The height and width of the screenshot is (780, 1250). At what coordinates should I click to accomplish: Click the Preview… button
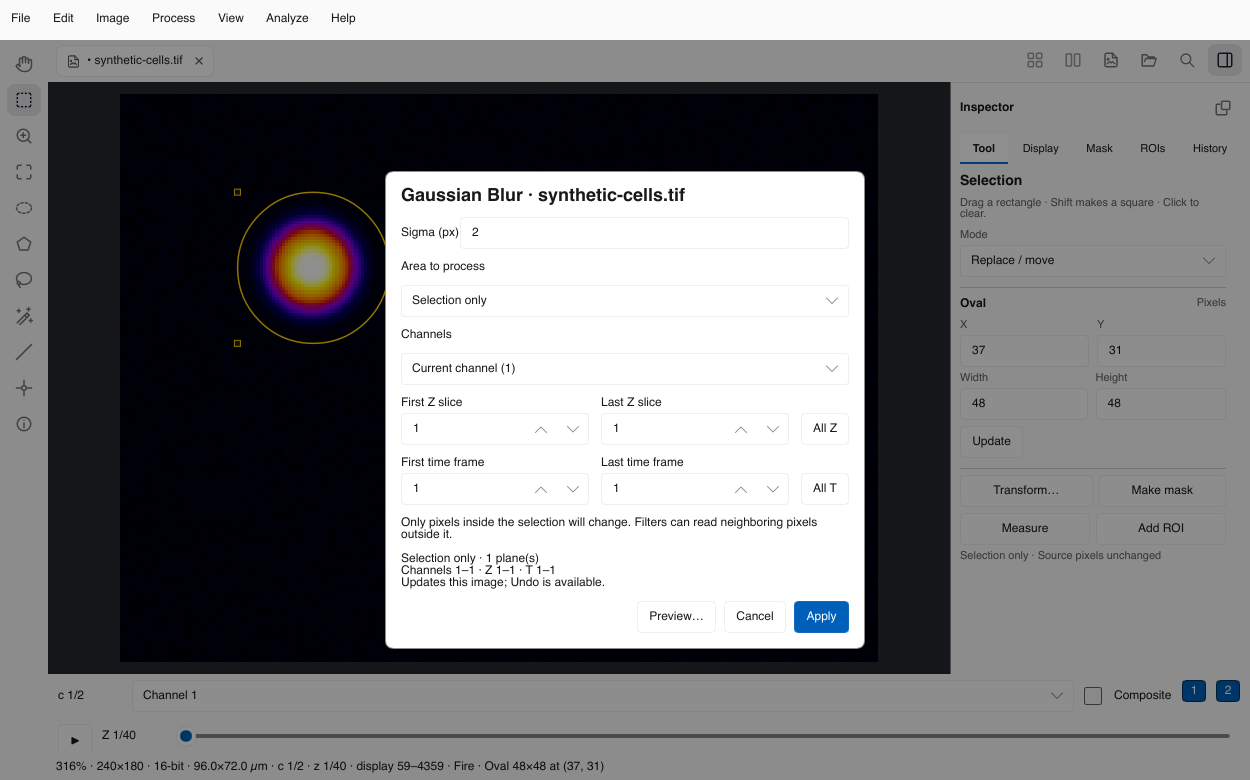(x=676, y=617)
